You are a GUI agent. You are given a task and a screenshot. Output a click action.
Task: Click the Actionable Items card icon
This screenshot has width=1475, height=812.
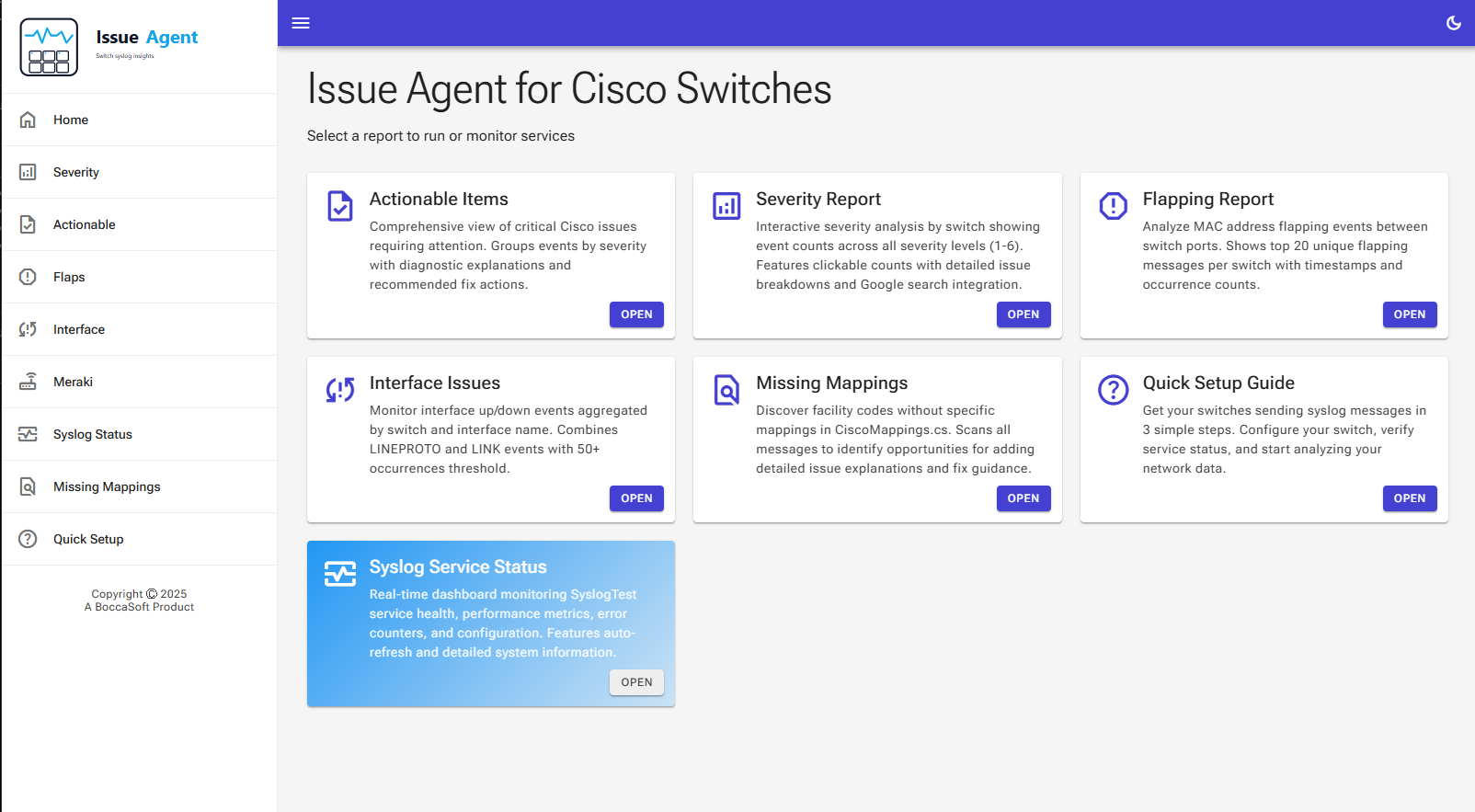click(x=340, y=206)
